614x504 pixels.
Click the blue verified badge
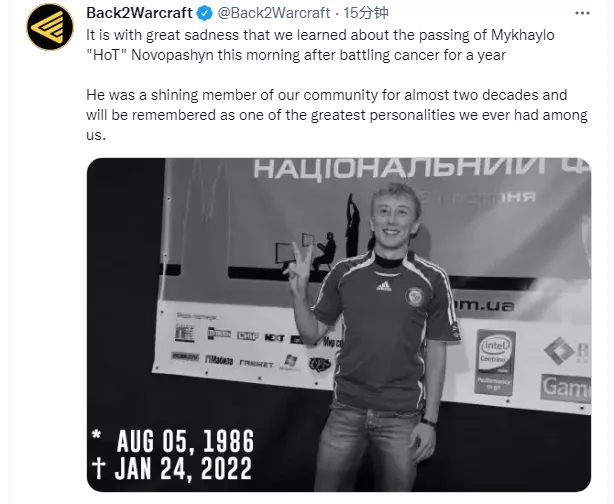pos(204,13)
